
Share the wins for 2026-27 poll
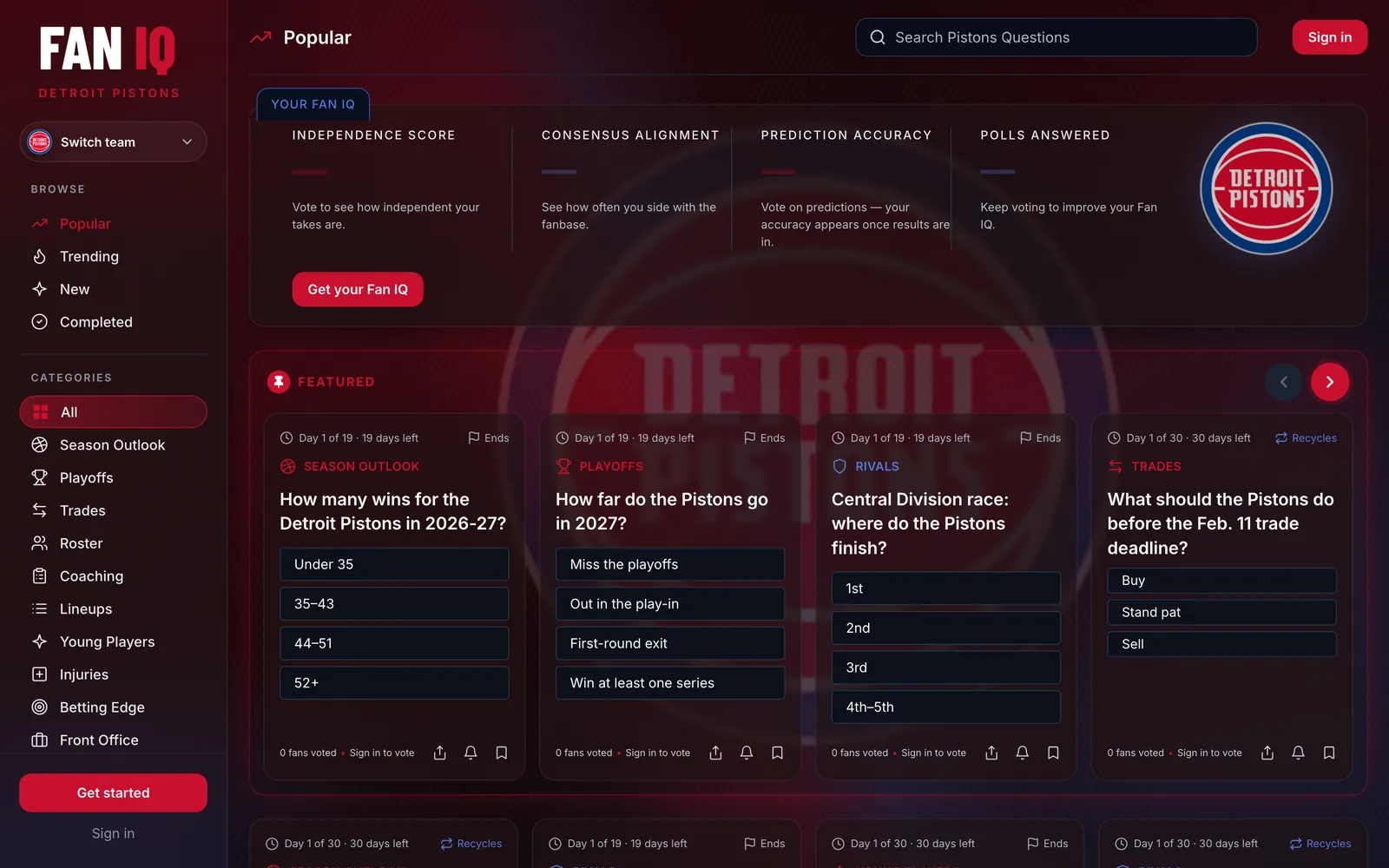(440, 753)
